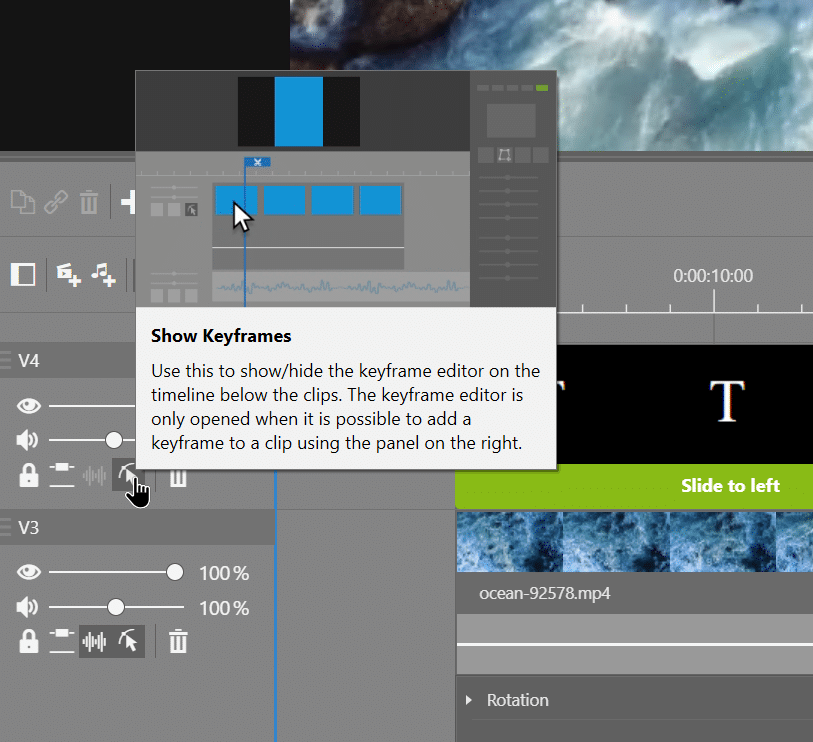Hide track V4 using the eye icon
The height and width of the screenshot is (742, 813).
[28, 406]
